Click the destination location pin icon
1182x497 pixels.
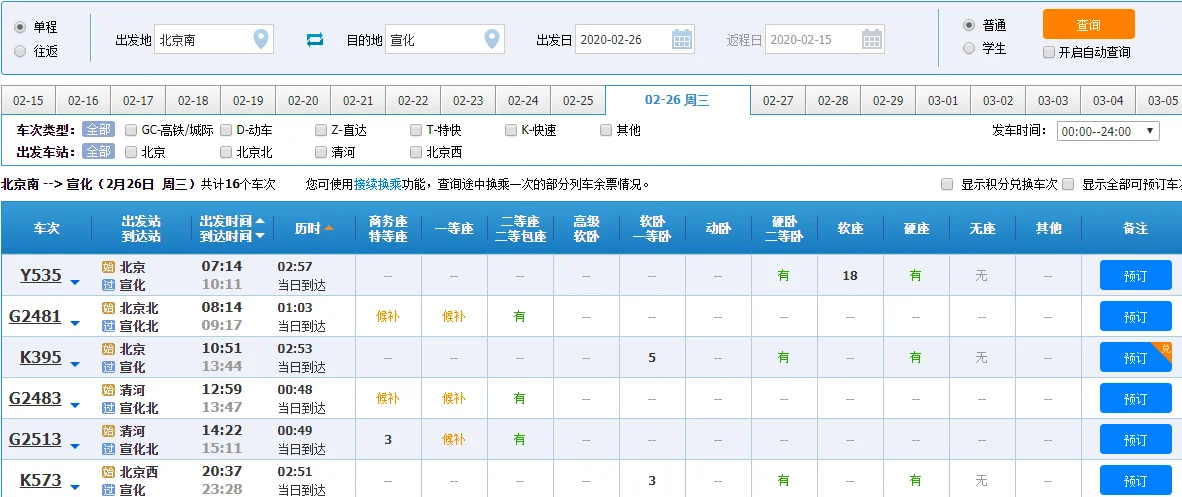tap(491, 39)
